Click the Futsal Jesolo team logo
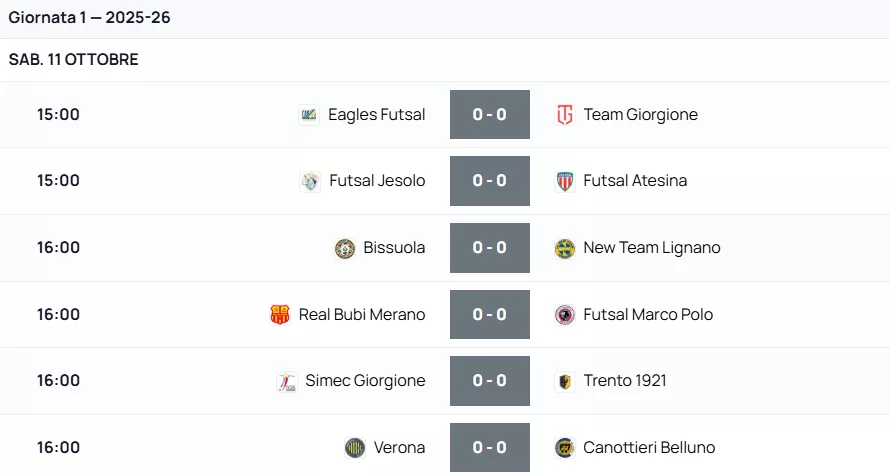This screenshot has height=476, width=890. (x=310, y=181)
